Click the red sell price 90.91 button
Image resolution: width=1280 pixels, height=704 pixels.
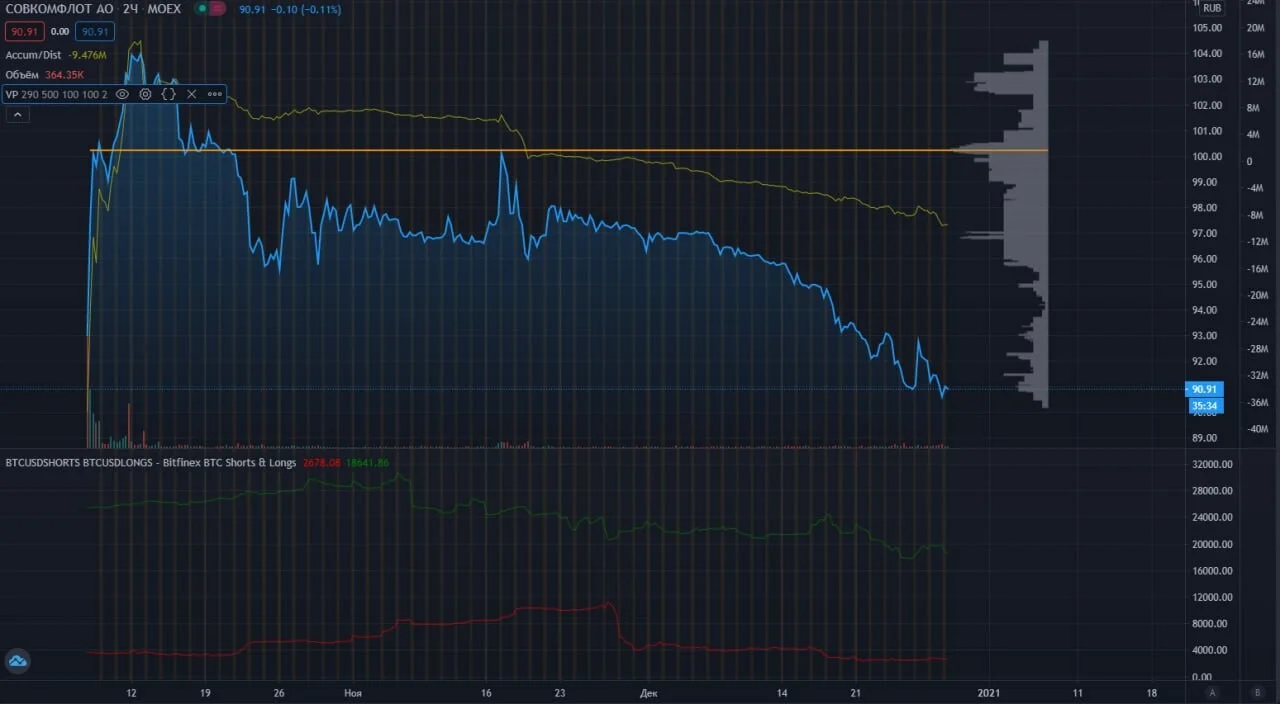(24, 31)
